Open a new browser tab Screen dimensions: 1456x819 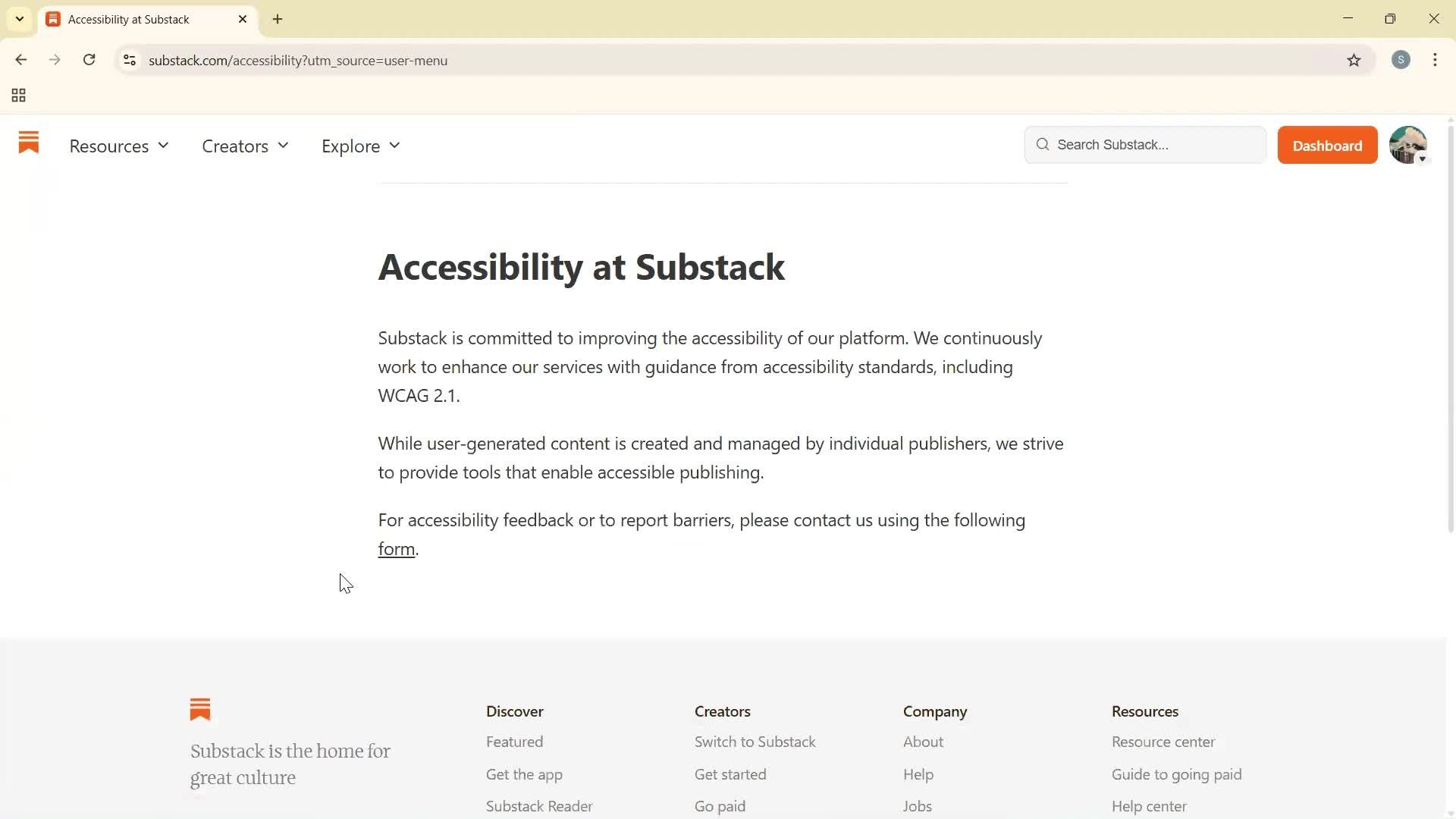pyautogui.click(x=277, y=19)
